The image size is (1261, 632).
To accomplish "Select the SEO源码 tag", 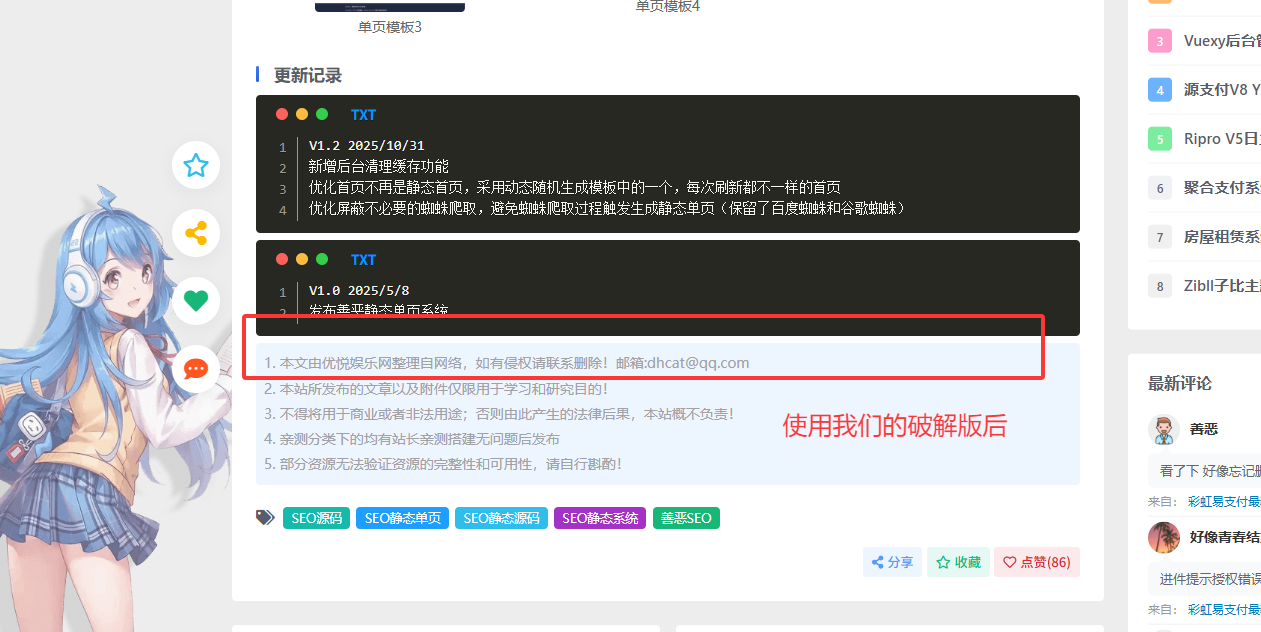I will (316, 518).
